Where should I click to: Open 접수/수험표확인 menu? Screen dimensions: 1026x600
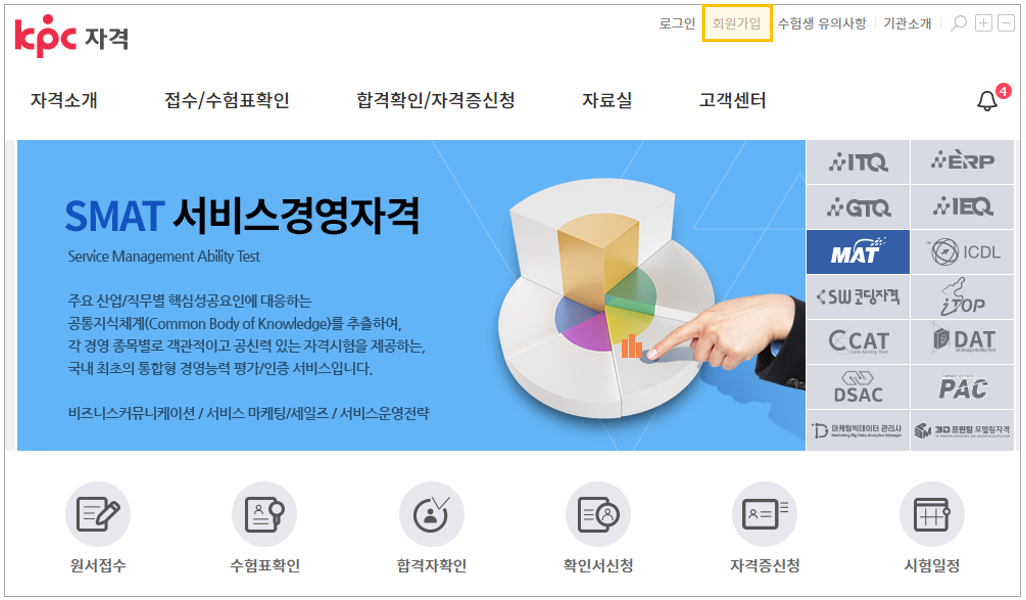(x=226, y=100)
